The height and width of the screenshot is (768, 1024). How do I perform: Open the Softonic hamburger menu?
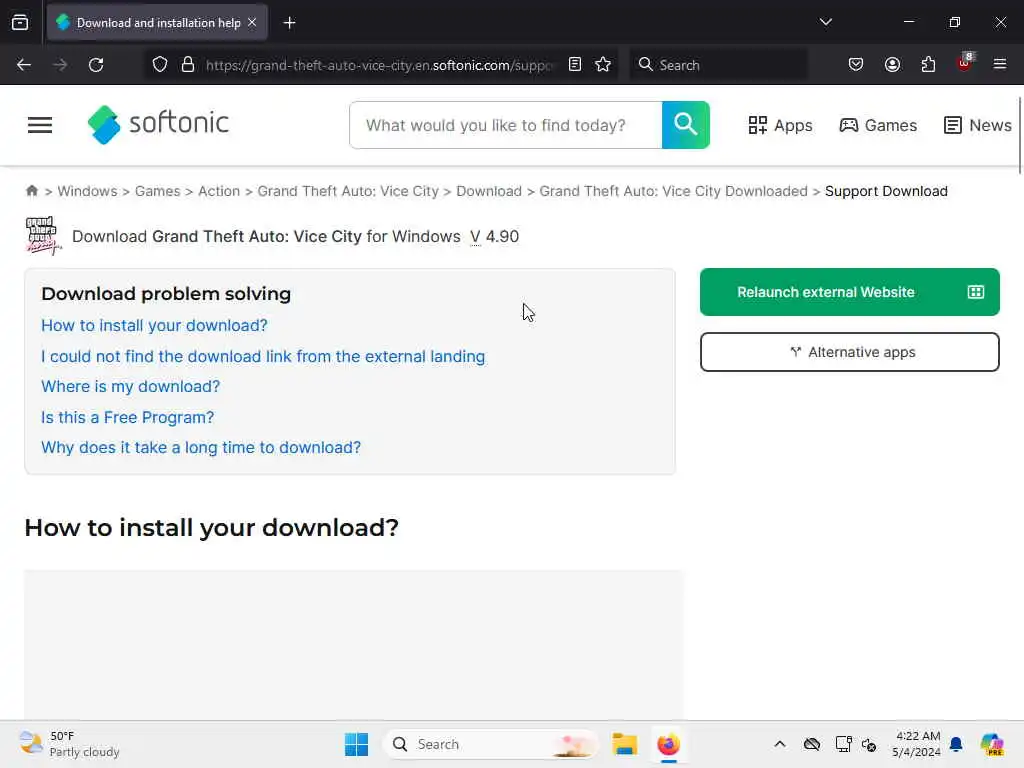40,125
